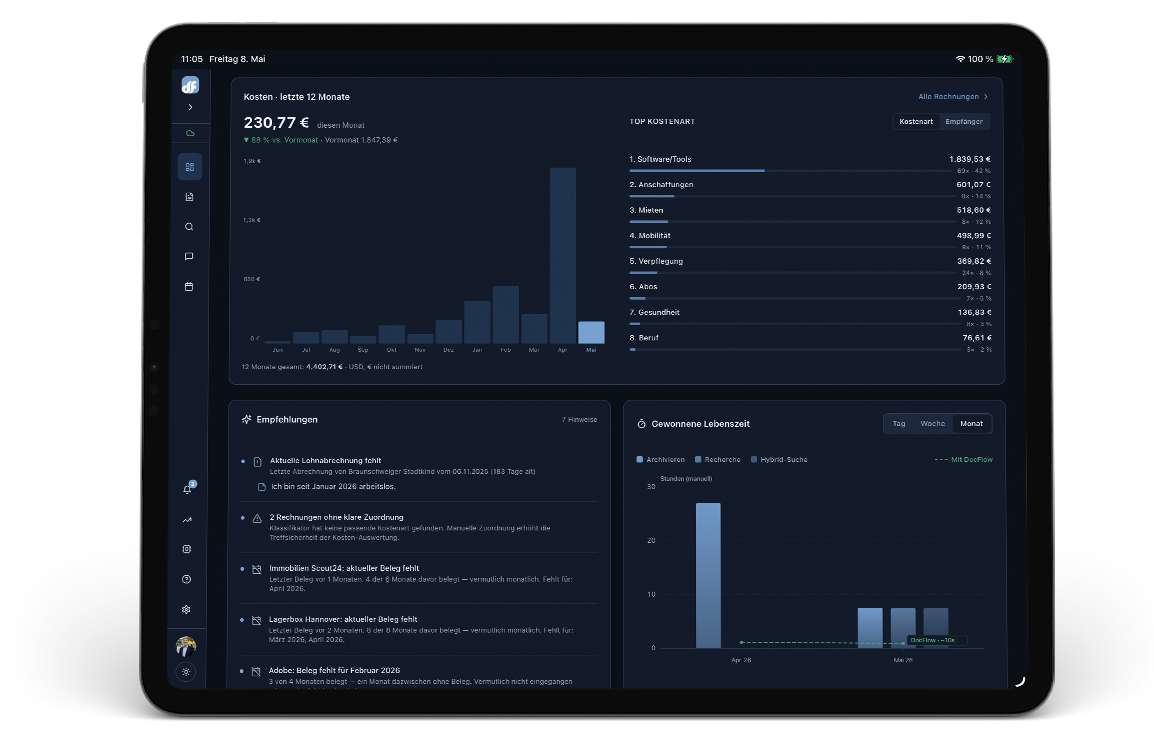Open the search magnifier icon in sidebar
Screen dimensions: 1154x746
[x=189, y=227]
